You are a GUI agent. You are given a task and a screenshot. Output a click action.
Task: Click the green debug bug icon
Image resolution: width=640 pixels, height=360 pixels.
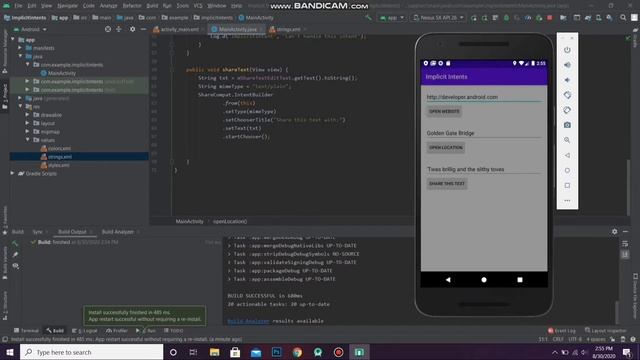(506, 18)
